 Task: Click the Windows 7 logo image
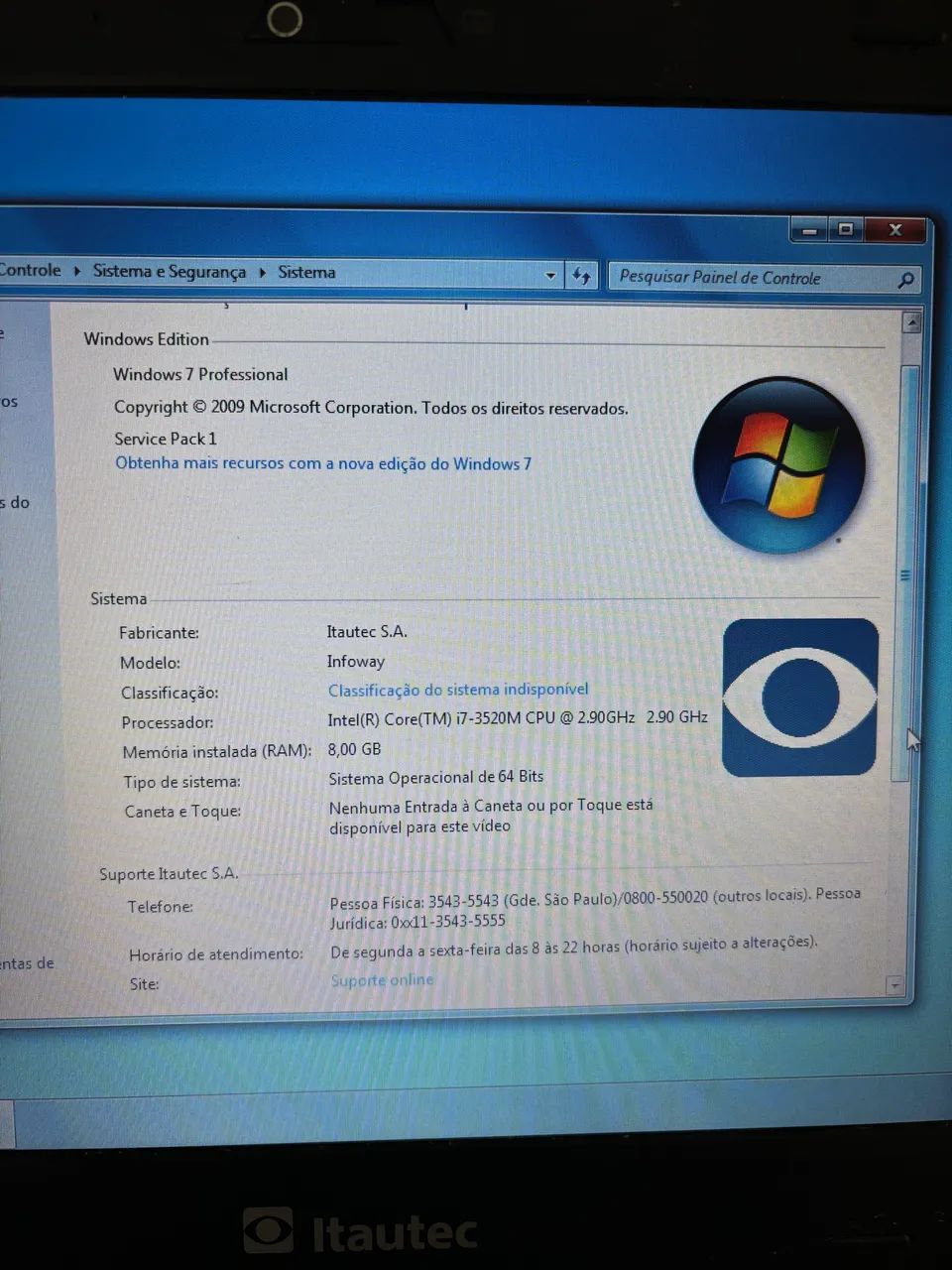point(779,464)
